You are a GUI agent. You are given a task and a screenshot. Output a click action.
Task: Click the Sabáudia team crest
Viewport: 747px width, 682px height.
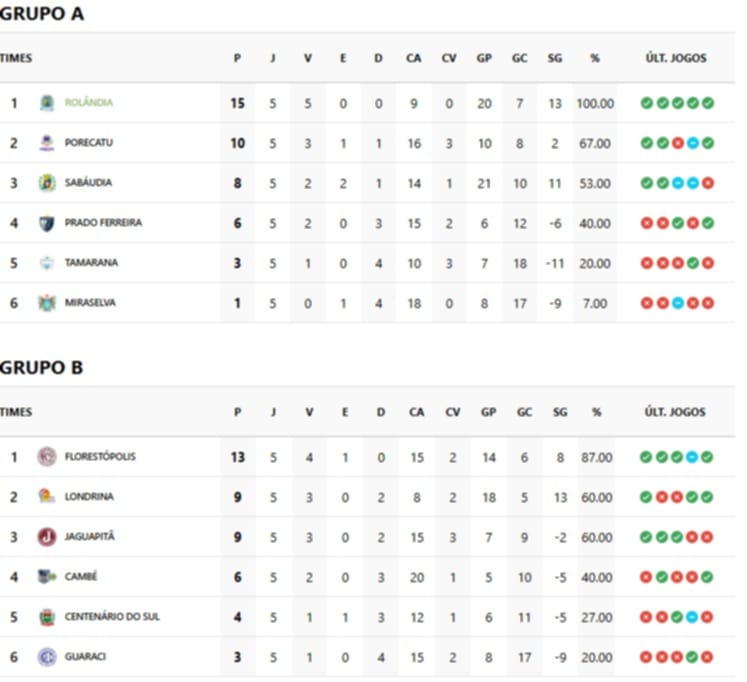click(x=47, y=183)
